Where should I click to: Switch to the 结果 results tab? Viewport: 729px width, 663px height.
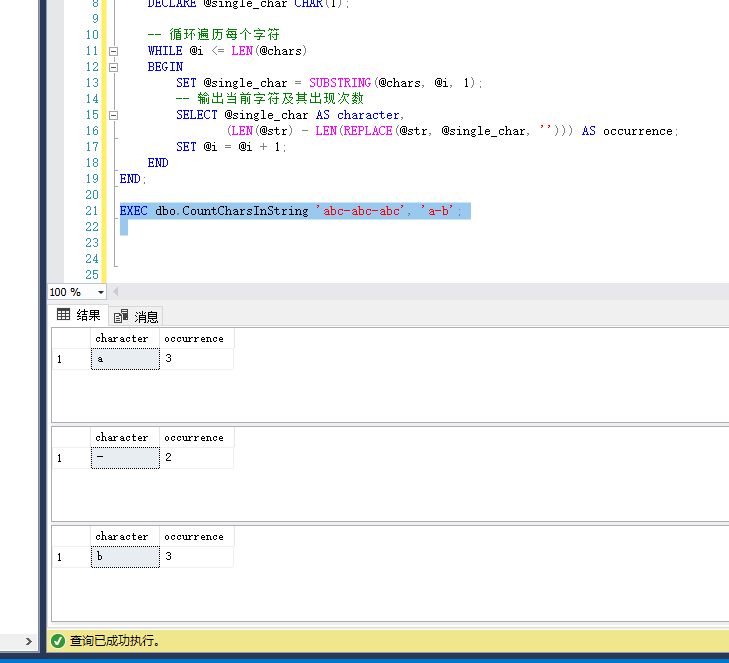point(79,316)
